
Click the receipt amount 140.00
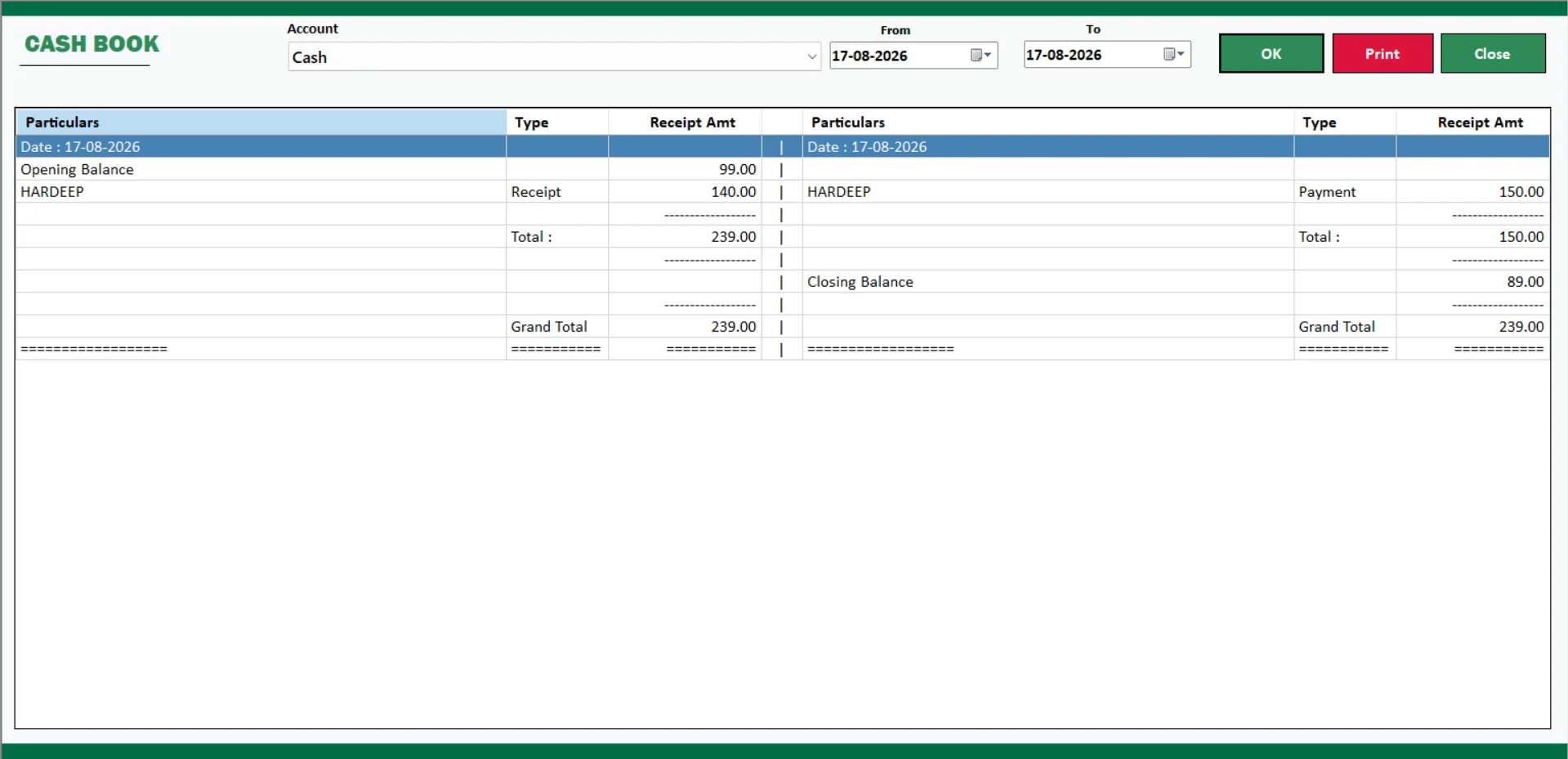[x=733, y=192]
